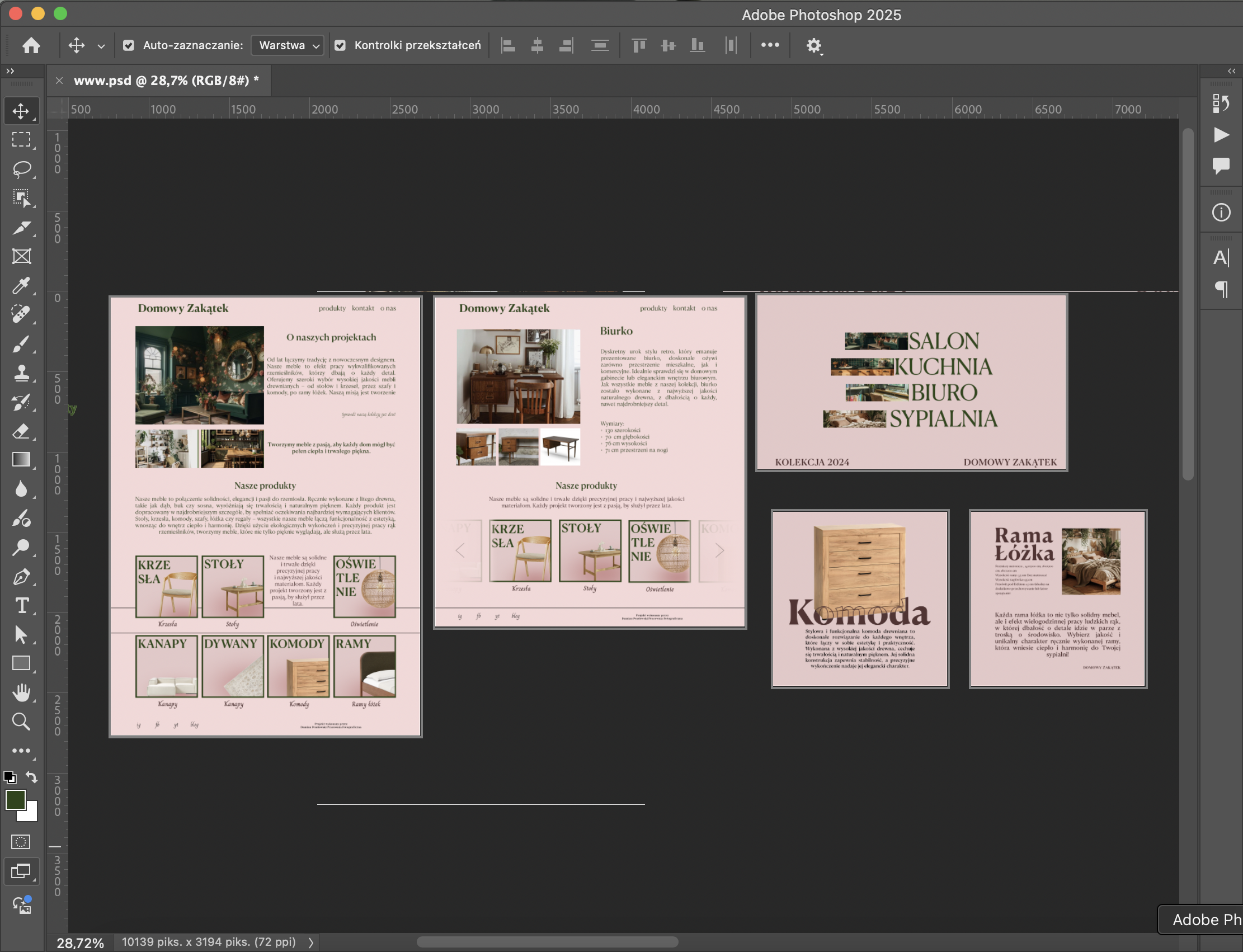Select the Rectangular Marquee tool

point(21,140)
